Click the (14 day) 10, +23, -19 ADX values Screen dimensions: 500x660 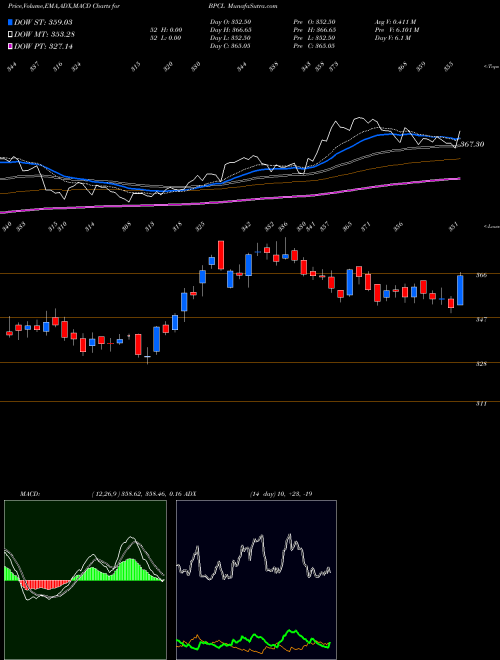(280, 494)
